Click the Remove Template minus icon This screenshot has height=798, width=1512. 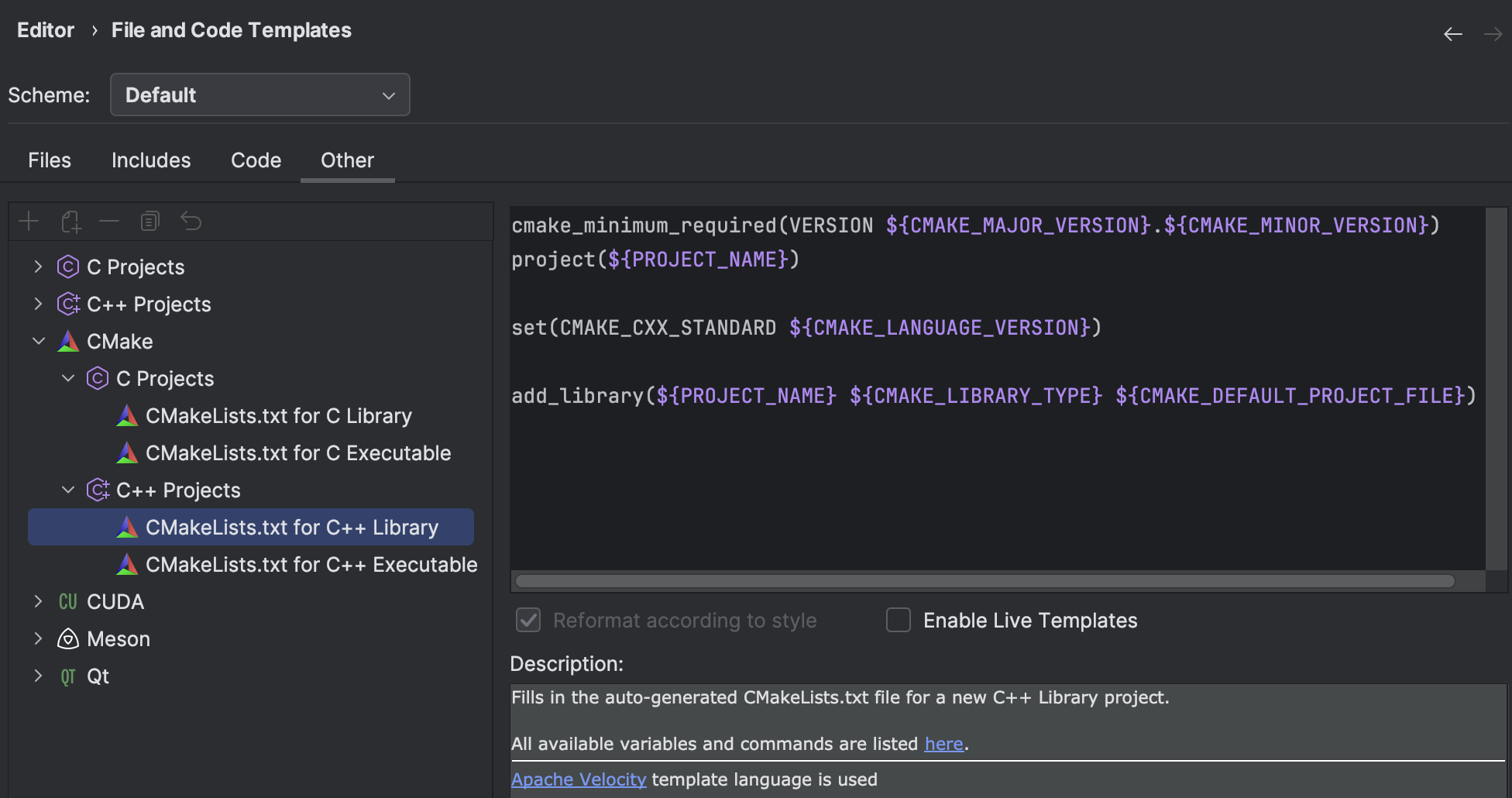[x=108, y=221]
